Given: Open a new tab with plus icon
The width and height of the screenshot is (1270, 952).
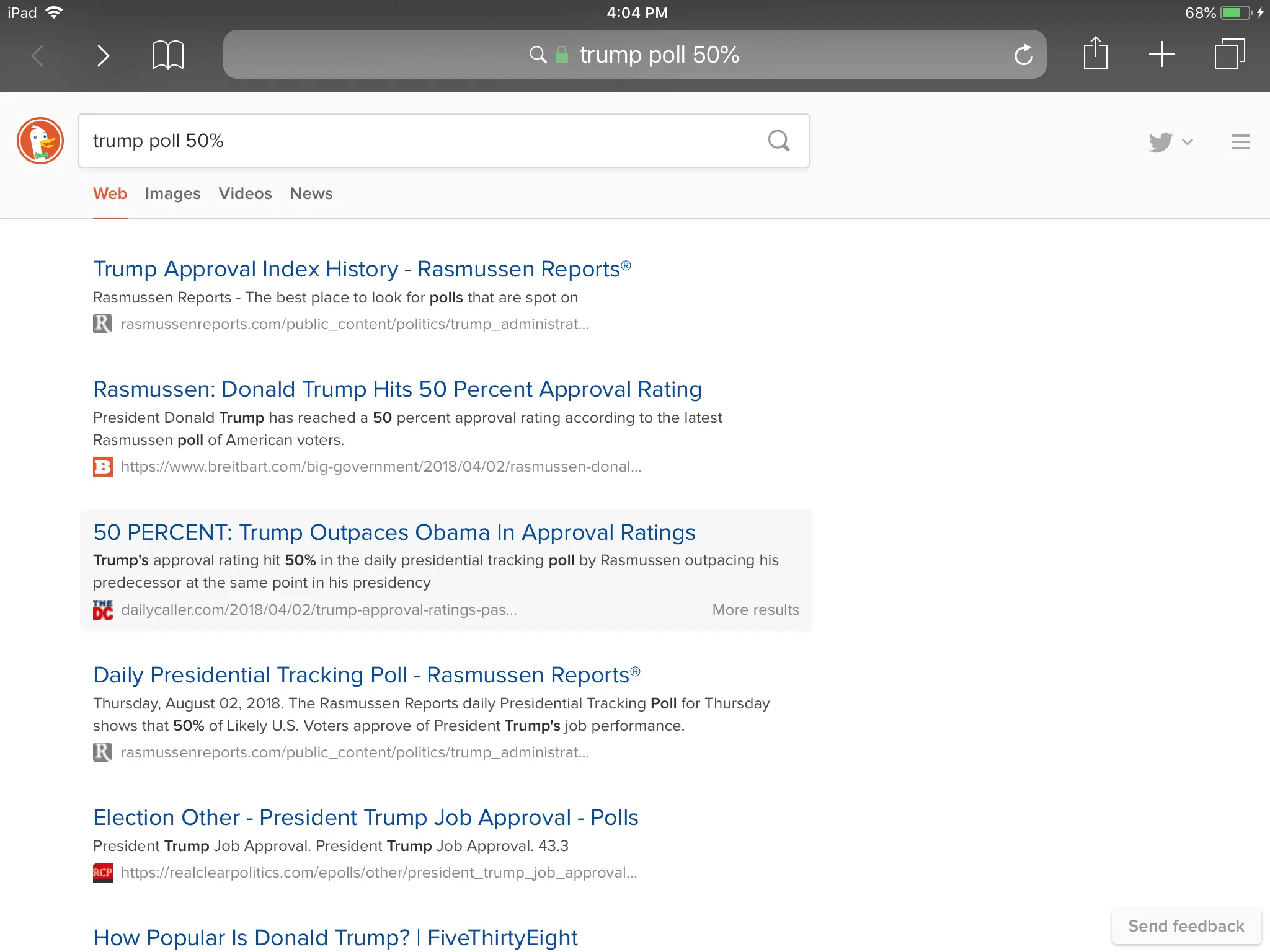Looking at the screenshot, I should [x=1161, y=55].
